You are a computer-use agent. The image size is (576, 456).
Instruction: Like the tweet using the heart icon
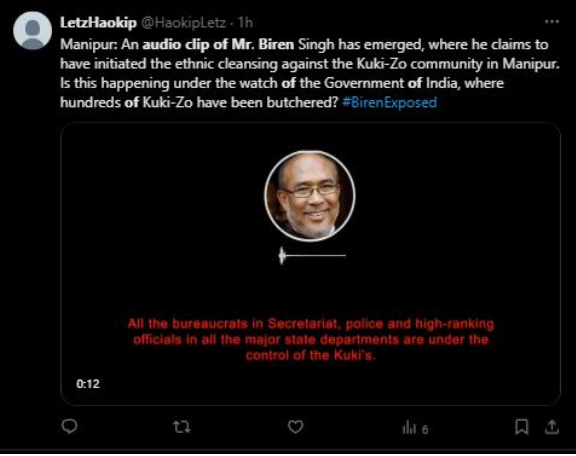point(295,427)
